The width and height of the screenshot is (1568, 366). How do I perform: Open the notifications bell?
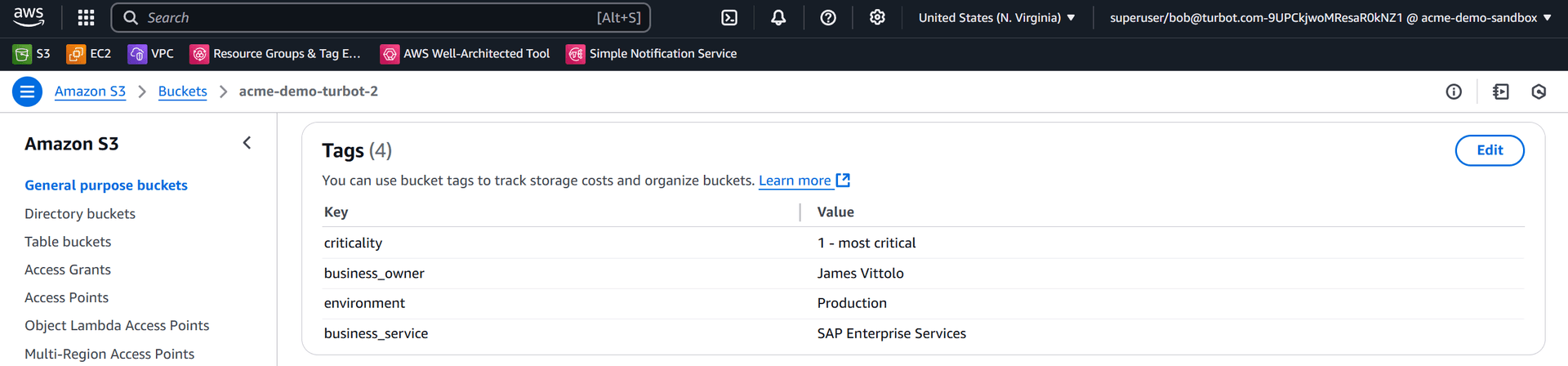point(778,17)
